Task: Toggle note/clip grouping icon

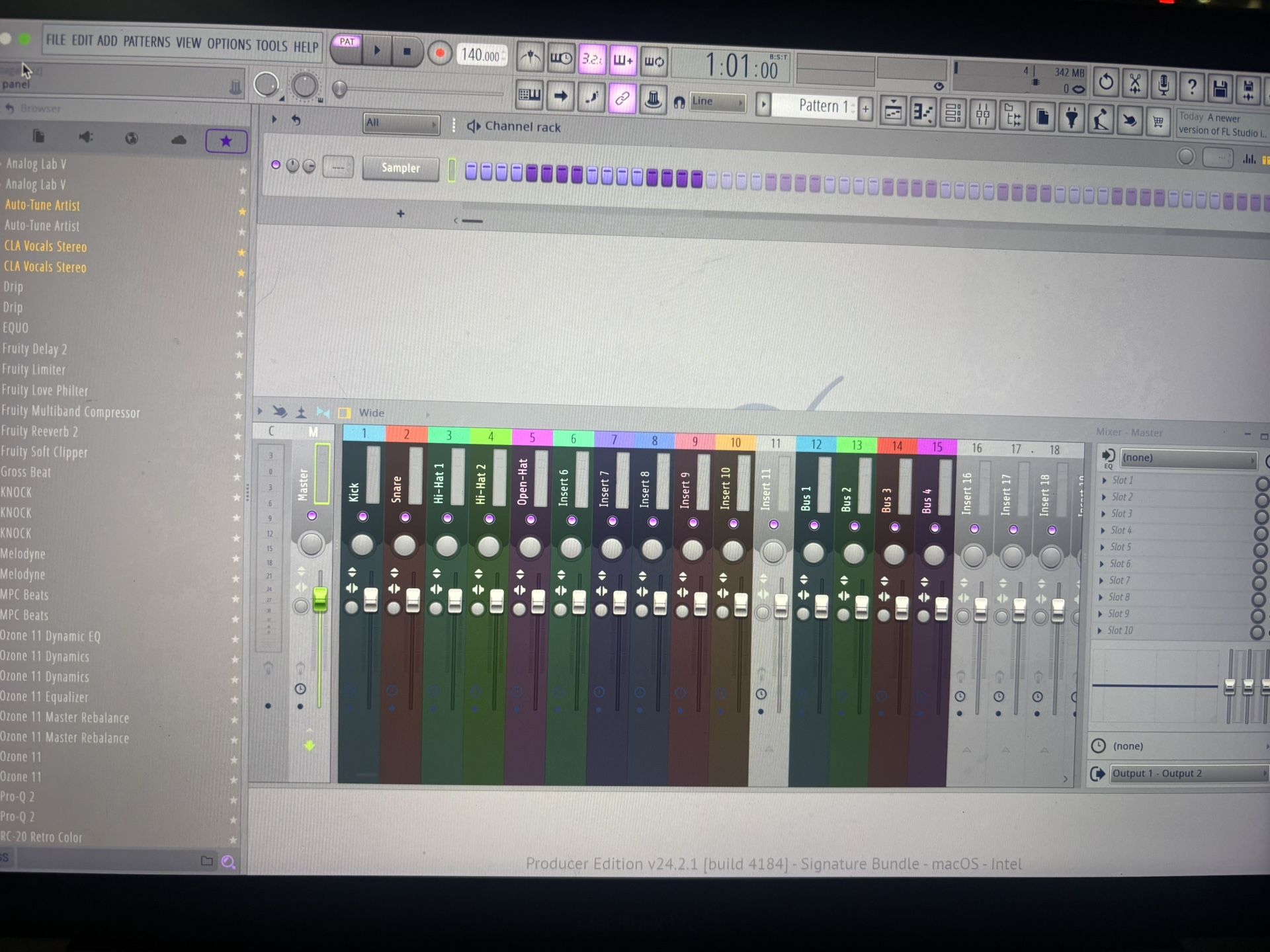Action: point(591,98)
